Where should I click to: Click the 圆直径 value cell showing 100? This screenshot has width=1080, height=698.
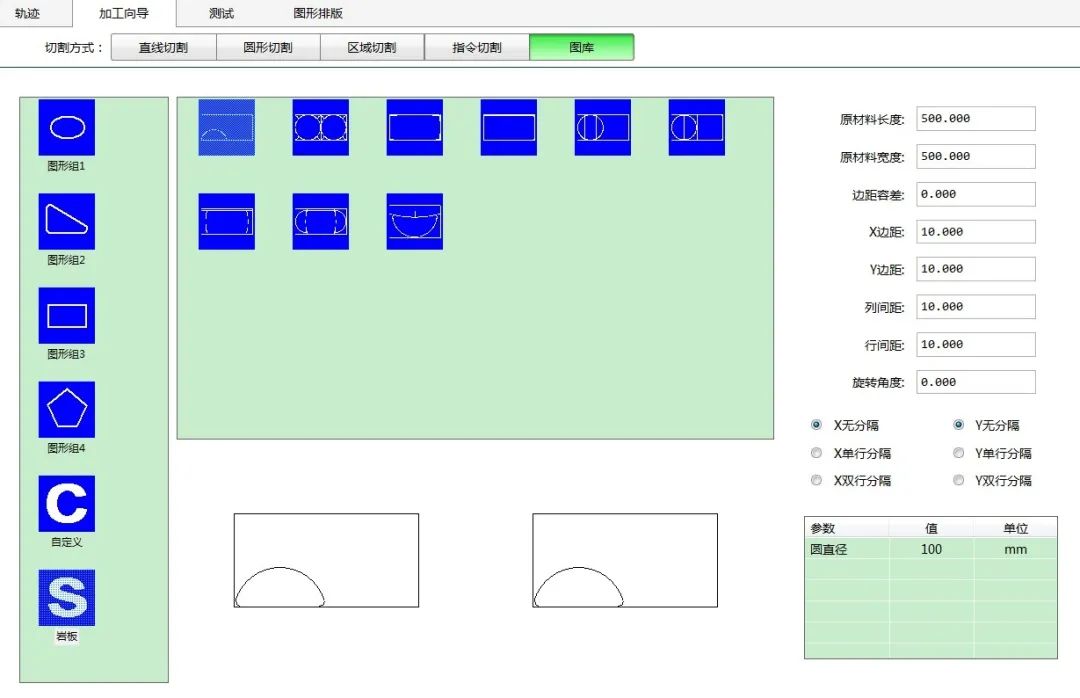931,549
